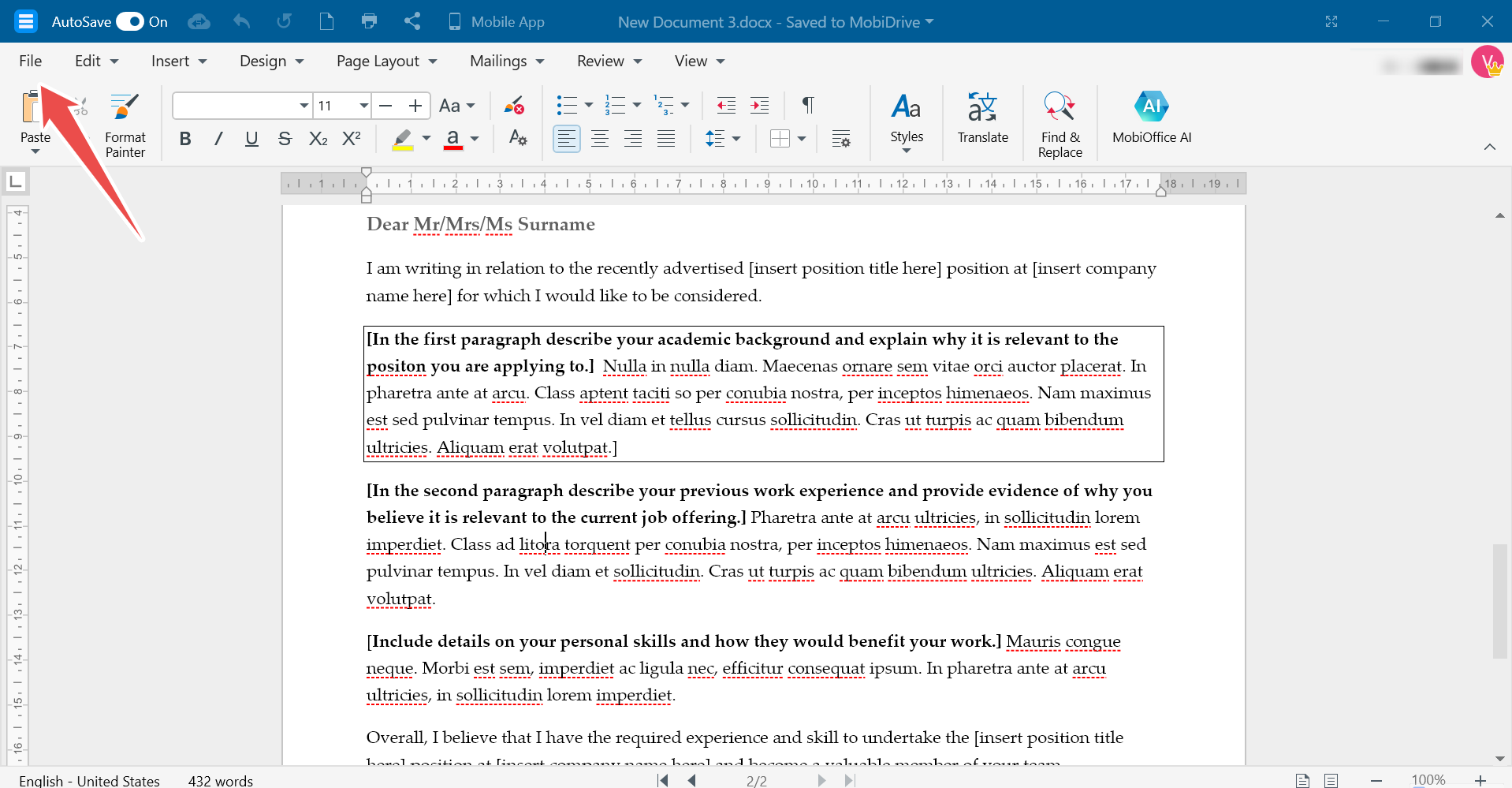
Task: Apply multilevel list
Action: (665, 105)
